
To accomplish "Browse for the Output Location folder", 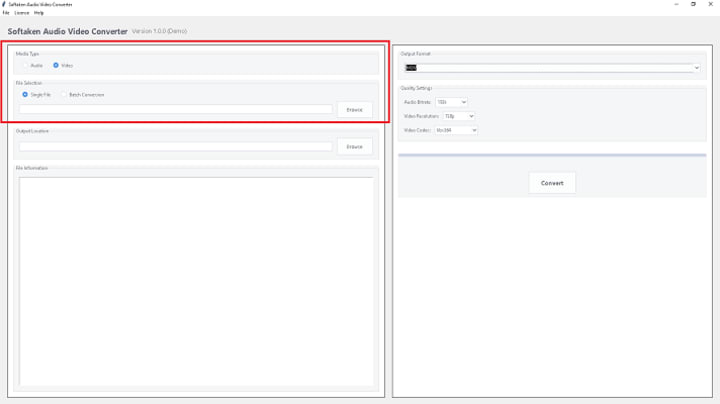I will pos(354,146).
